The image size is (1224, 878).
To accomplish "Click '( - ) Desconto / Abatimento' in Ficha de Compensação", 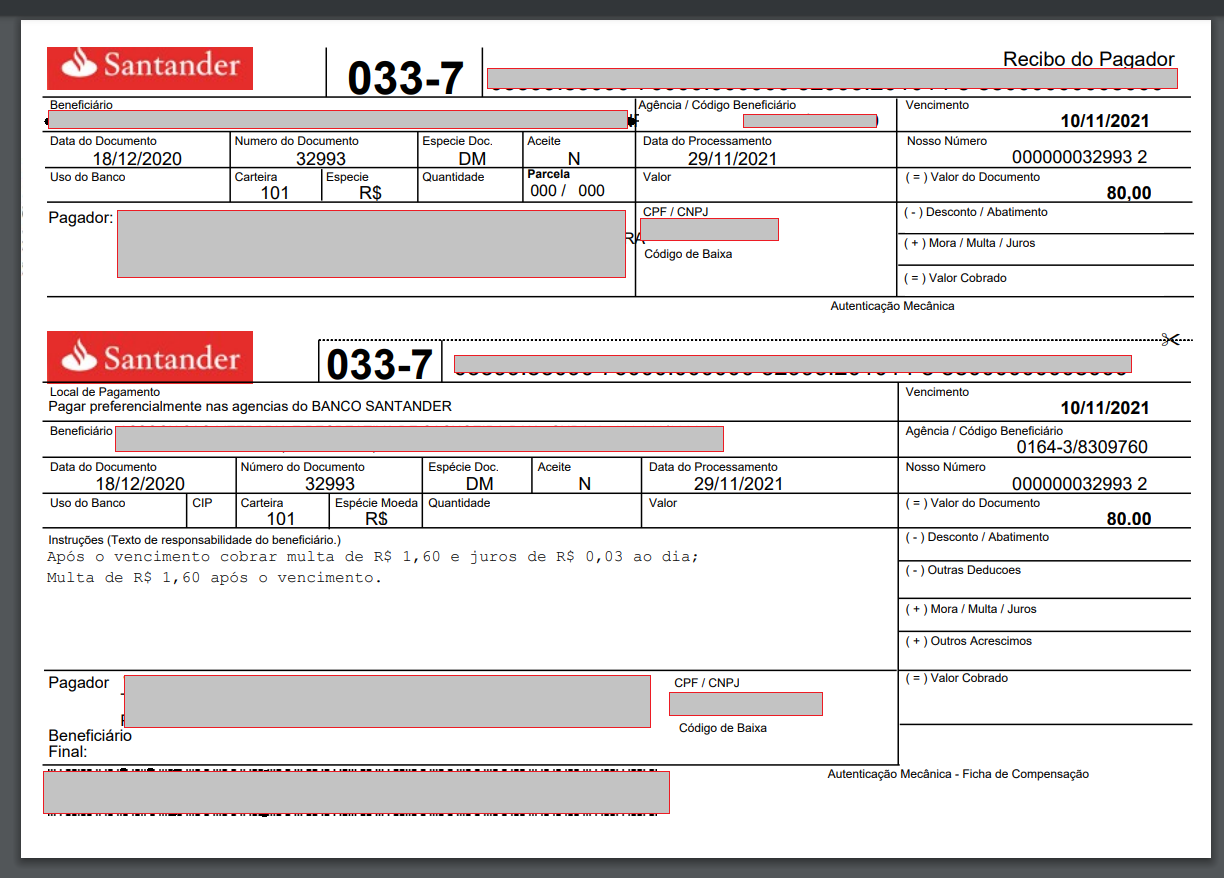I will (x=977, y=537).
